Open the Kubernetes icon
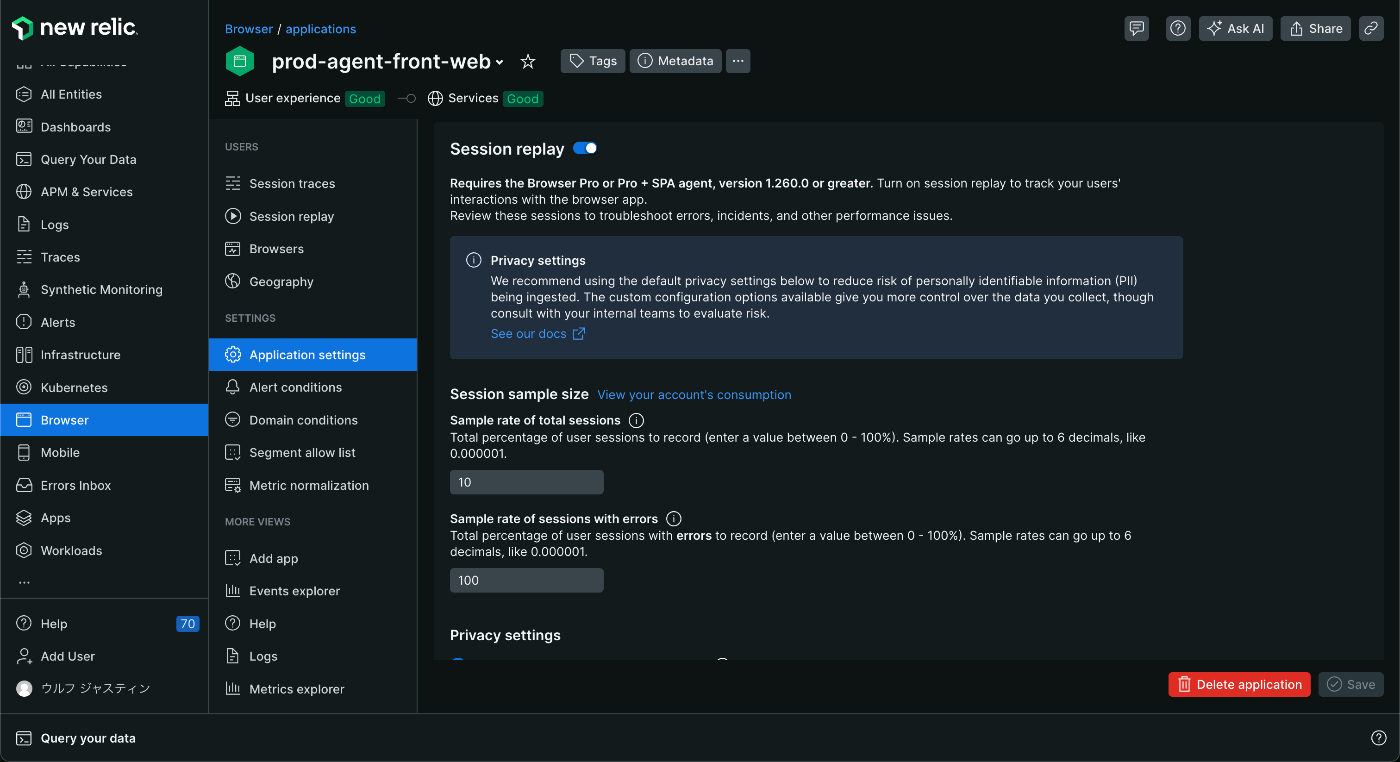 (24, 387)
